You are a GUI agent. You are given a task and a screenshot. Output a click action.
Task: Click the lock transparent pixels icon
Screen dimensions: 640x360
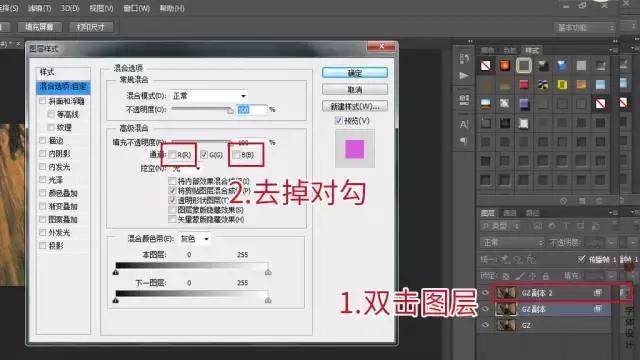(x=506, y=276)
